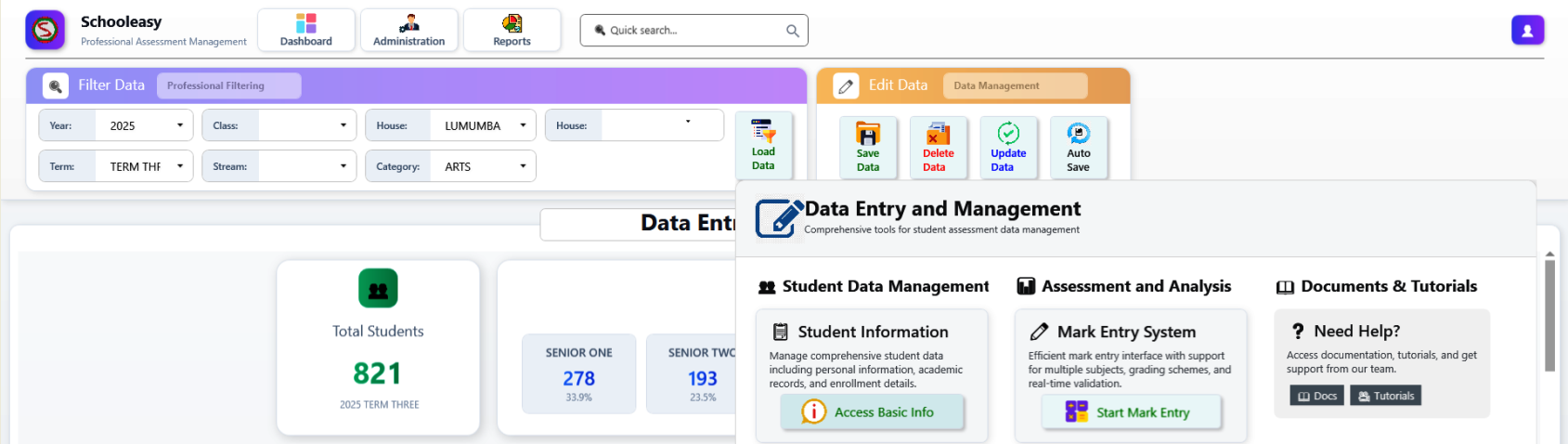
Task: Click the Data Entry and Management icon
Action: click(x=778, y=218)
